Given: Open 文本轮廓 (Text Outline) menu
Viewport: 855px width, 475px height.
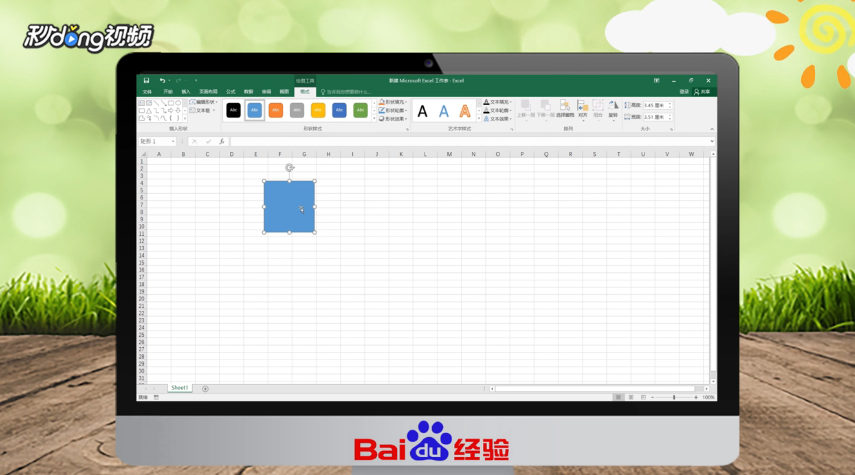Looking at the screenshot, I should coord(497,110).
